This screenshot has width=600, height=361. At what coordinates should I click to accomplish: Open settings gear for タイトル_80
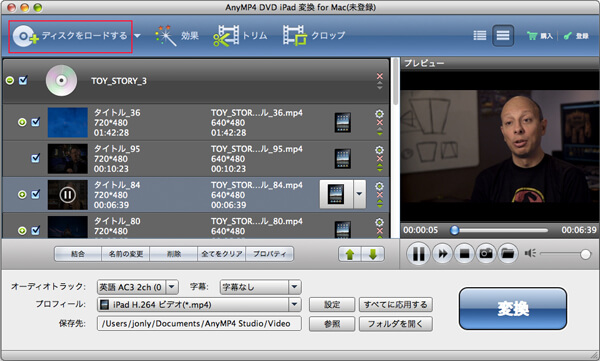(x=379, y=222)
